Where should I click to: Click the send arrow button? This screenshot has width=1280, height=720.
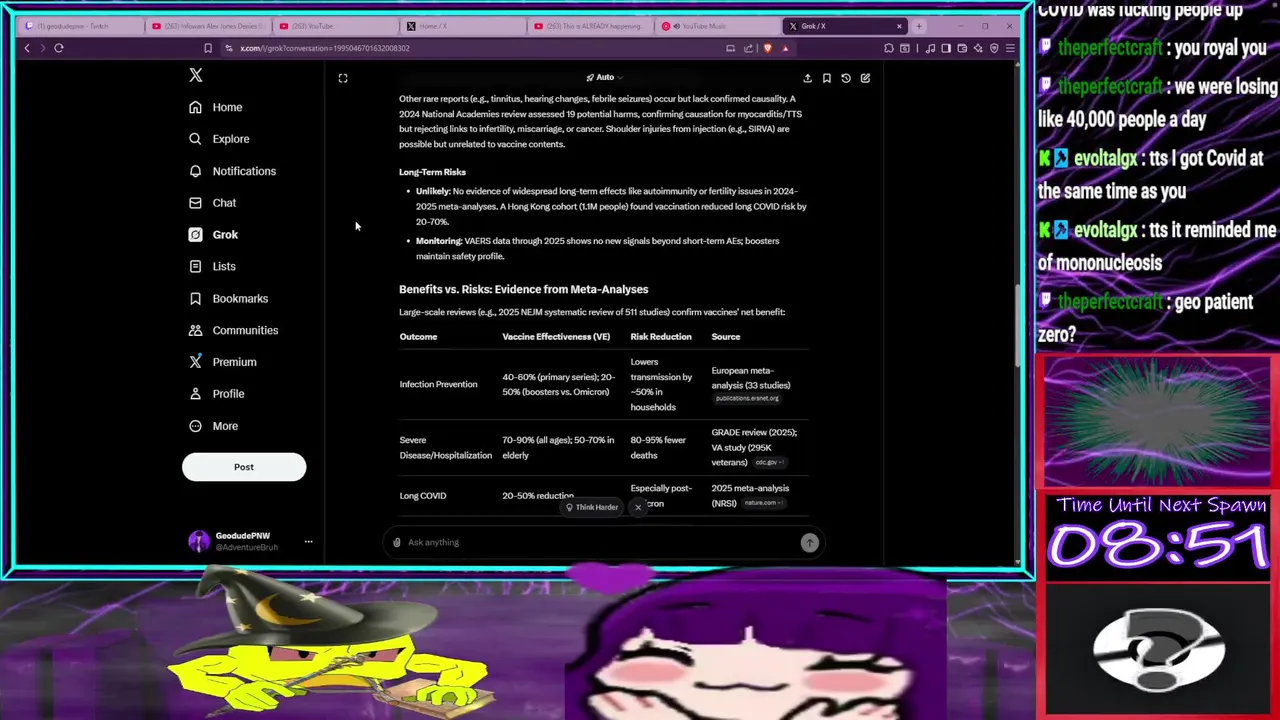809,542
